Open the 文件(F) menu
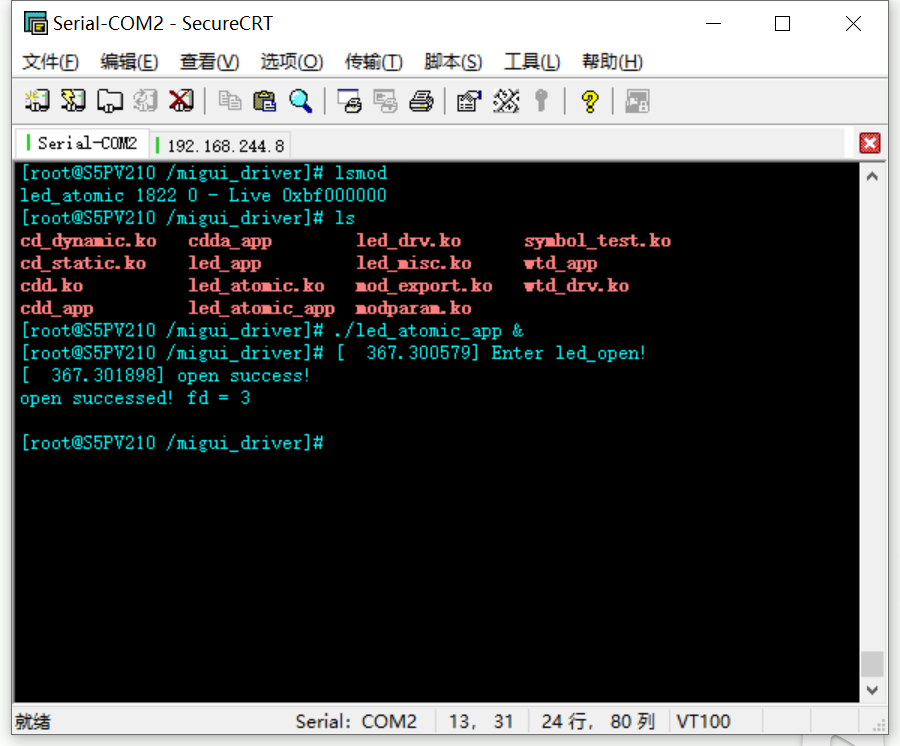 (50, 61)
